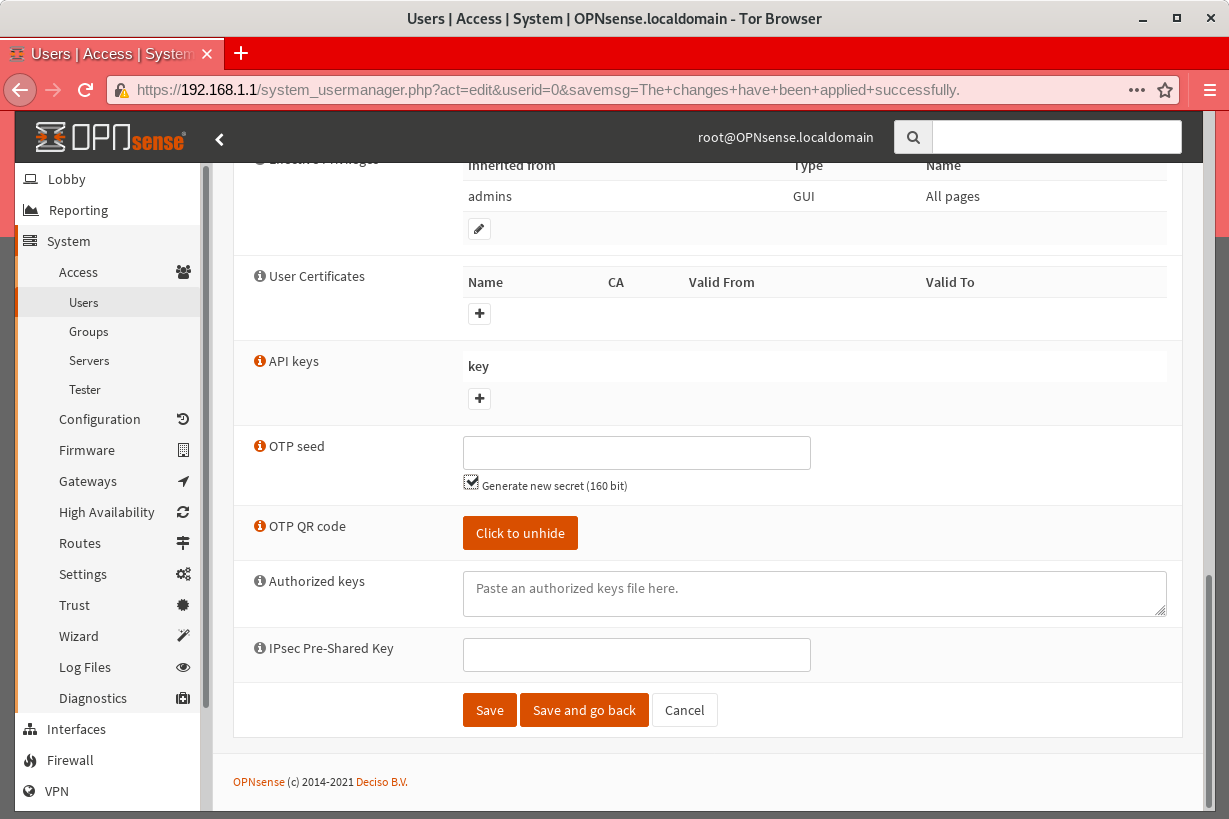Click the IPsec Pre-Shared Key field
The width and height of the screenshot is (1229, 819).
[x=636, y=655]
